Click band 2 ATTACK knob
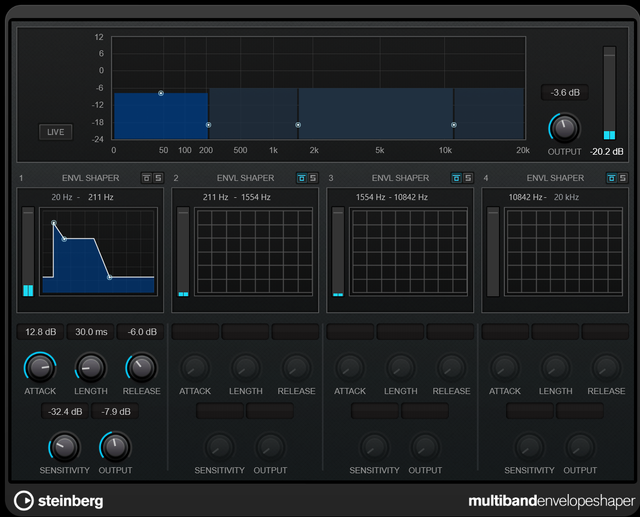Screen dimensions: 640x517 tap(195, 367)
